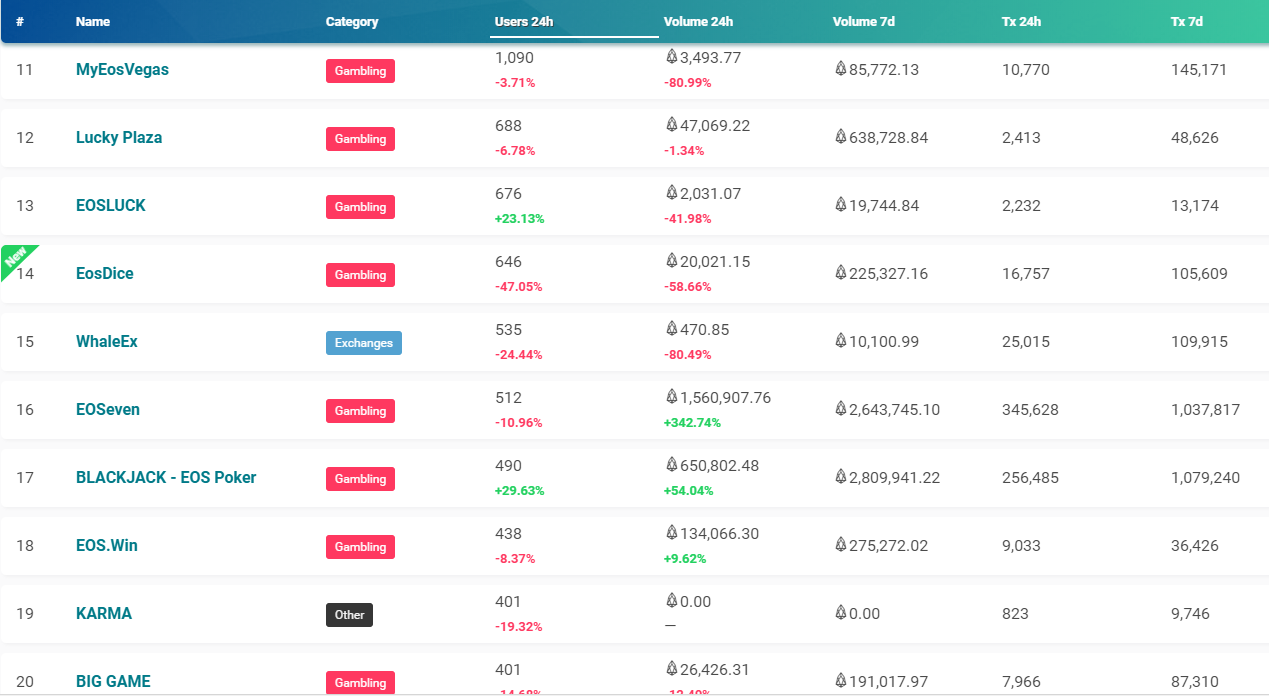Click EOS icon beside 650,802.48 volume
The height and width of the screenshot is (696, 1269).
tap(671, 465)
